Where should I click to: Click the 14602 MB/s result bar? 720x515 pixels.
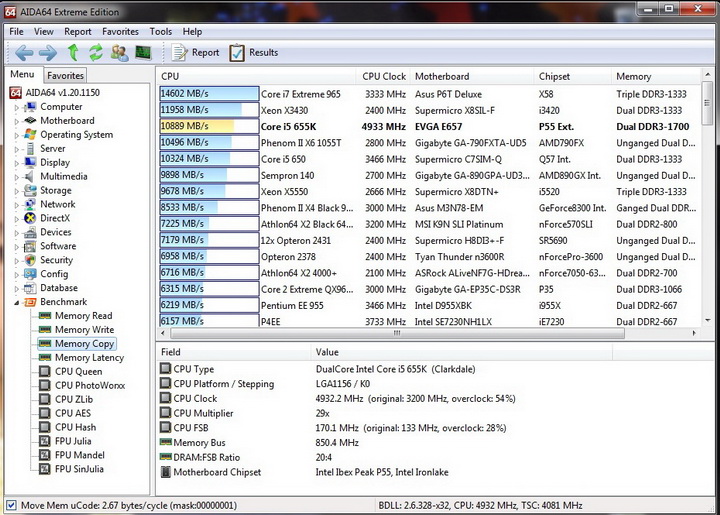point(209,94)
